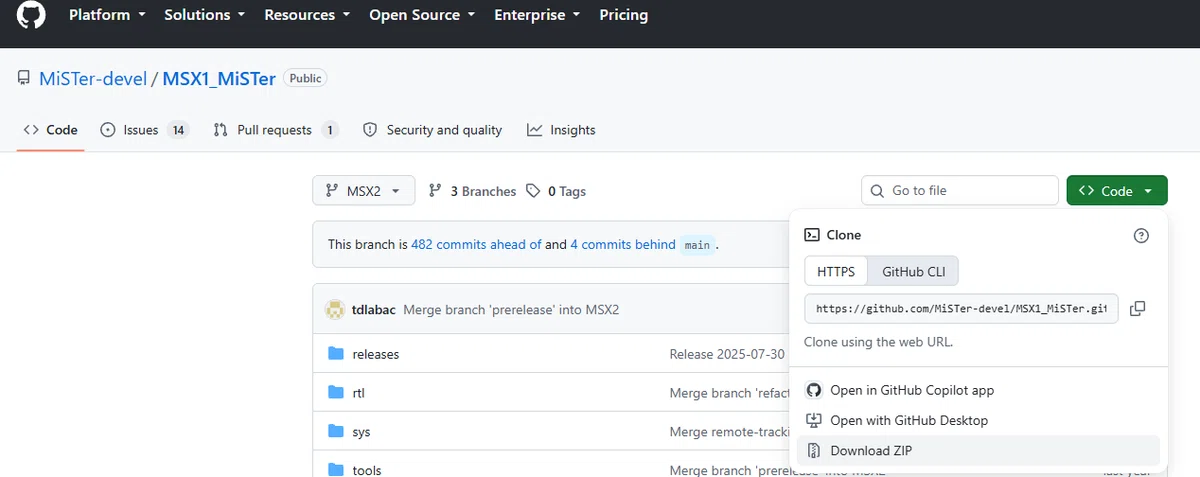This screenshot has width=1200, height=477.
Task: Open the releases folder name
Action: point(376,354)
